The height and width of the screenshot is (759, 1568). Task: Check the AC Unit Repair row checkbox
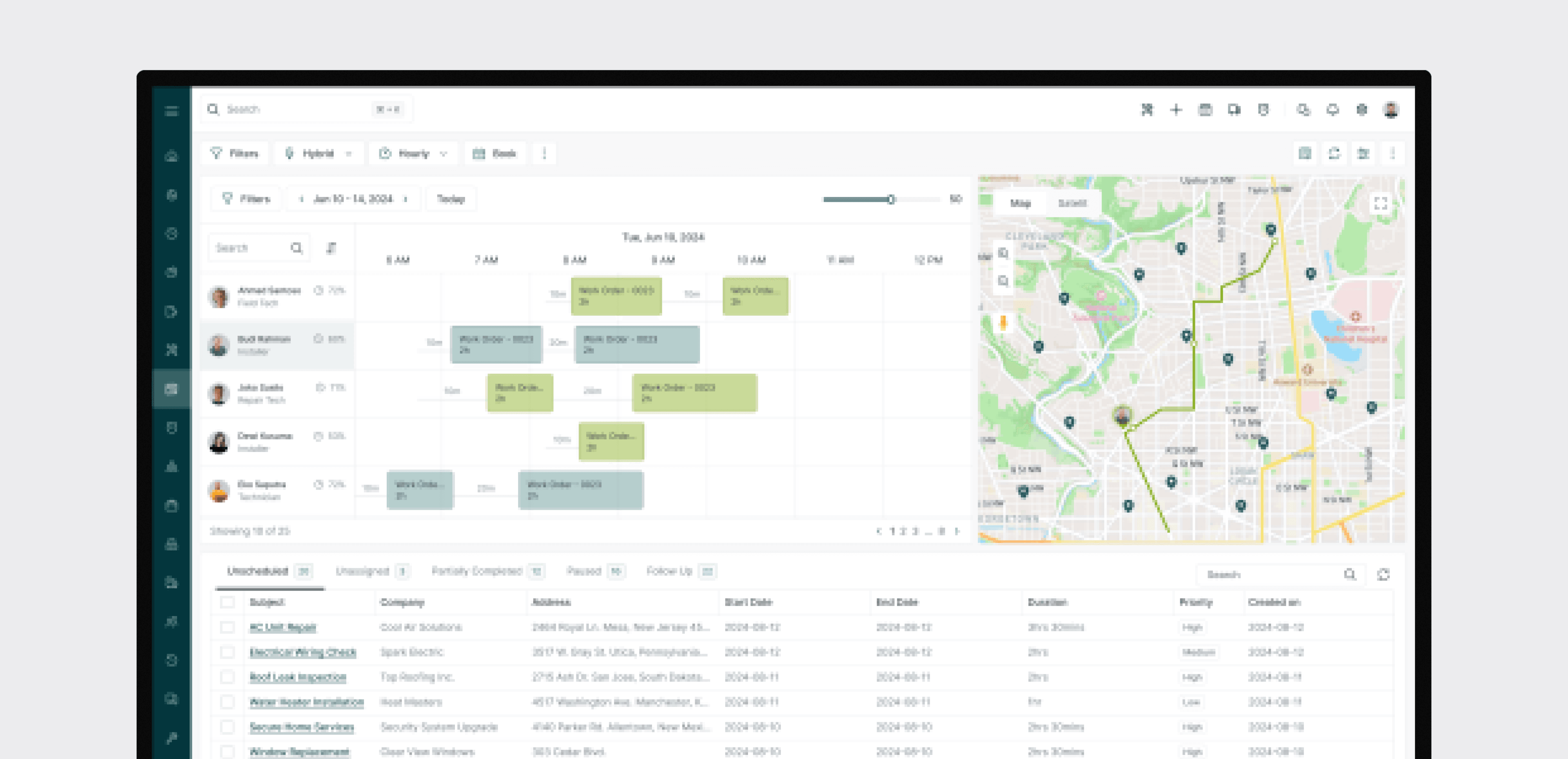click(x=228, y=627)
